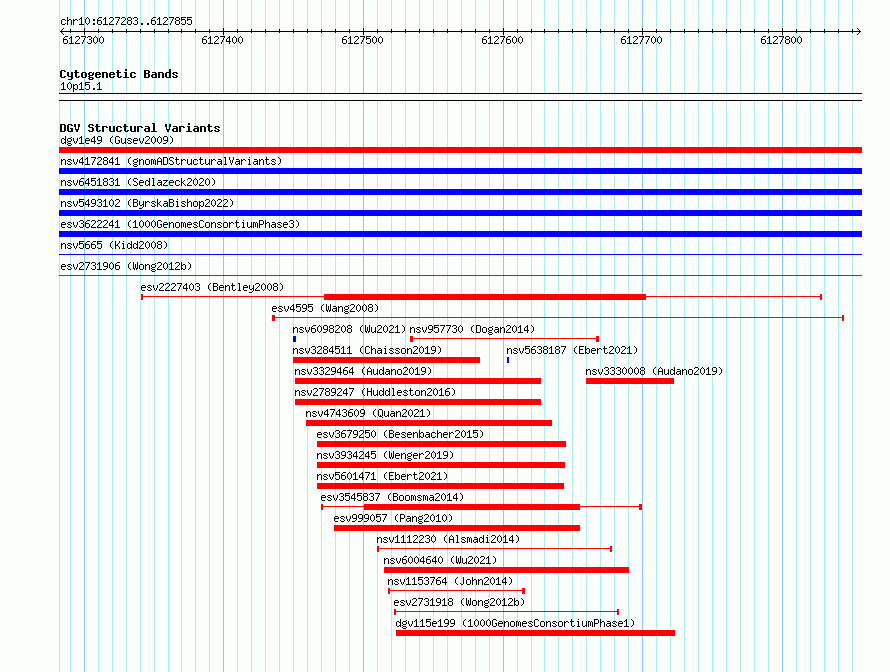
Task: Click the 6127700 ruler position
Action: click(x=641, y=40)
